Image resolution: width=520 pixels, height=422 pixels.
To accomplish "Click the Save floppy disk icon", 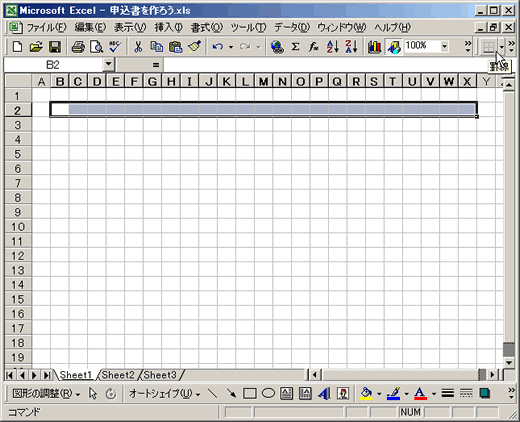I will coord(55,47).
